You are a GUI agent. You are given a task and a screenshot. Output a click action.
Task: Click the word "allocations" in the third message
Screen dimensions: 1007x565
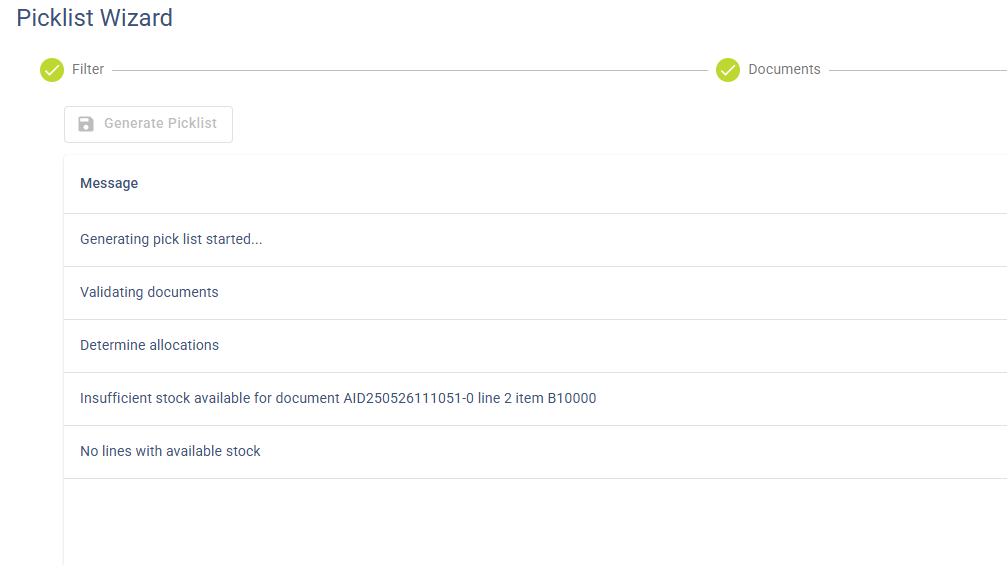point(184,346)
